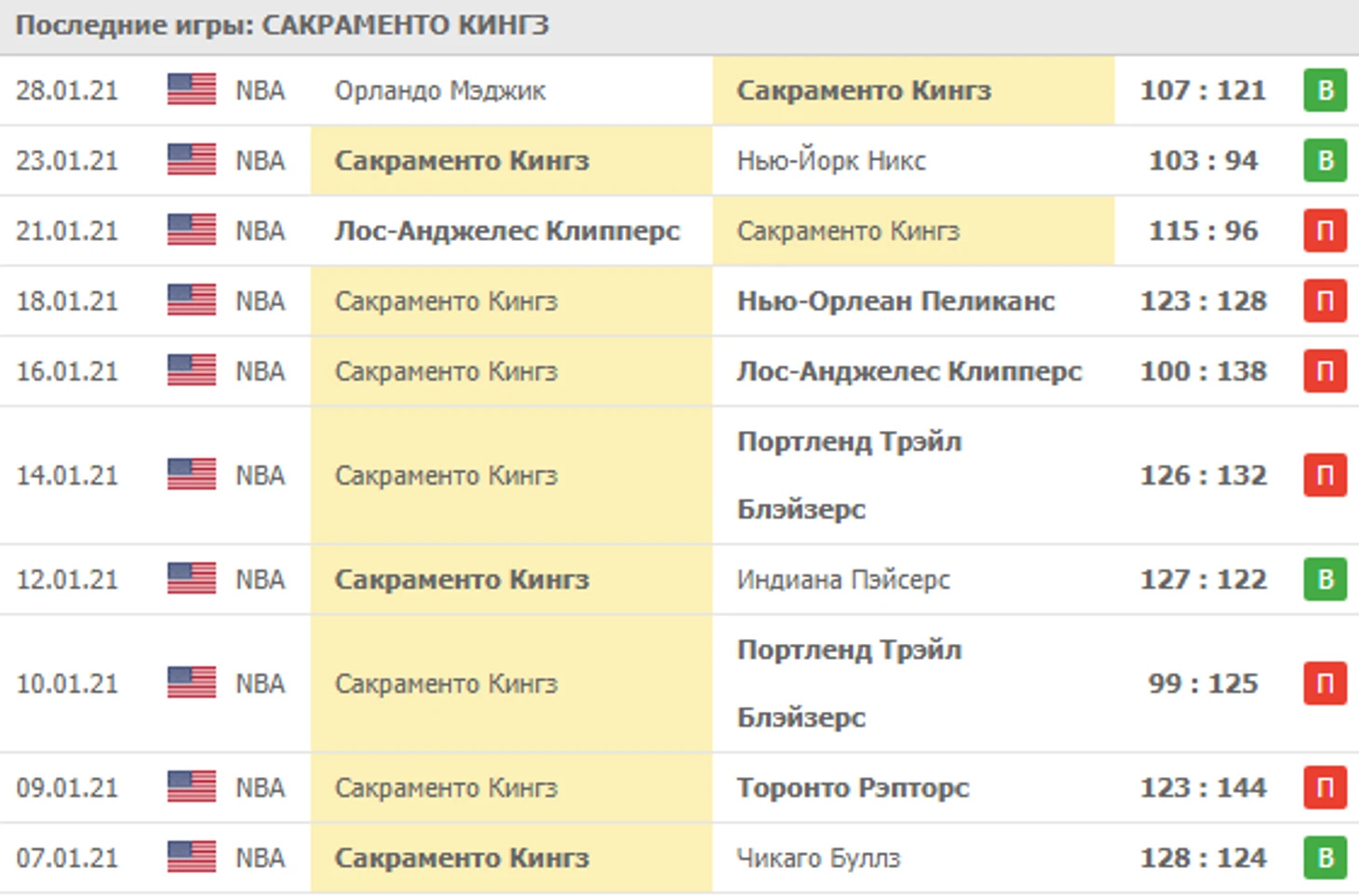Image resolution: width=1359 pixels, height=896 pixels.
Task: Open the Чикаго Буллз team link
Action: (818, 857)
